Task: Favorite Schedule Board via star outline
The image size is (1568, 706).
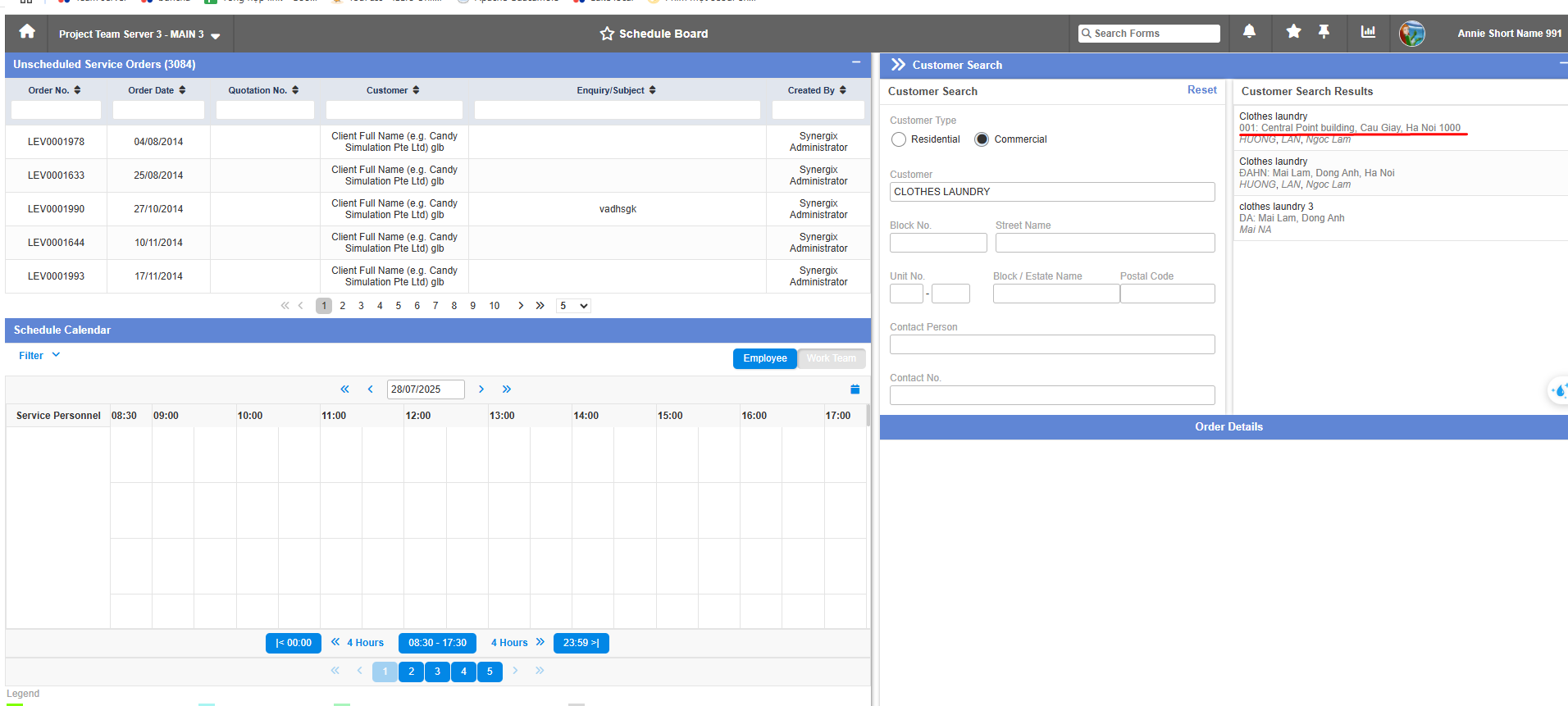Action: pos(607,34)
